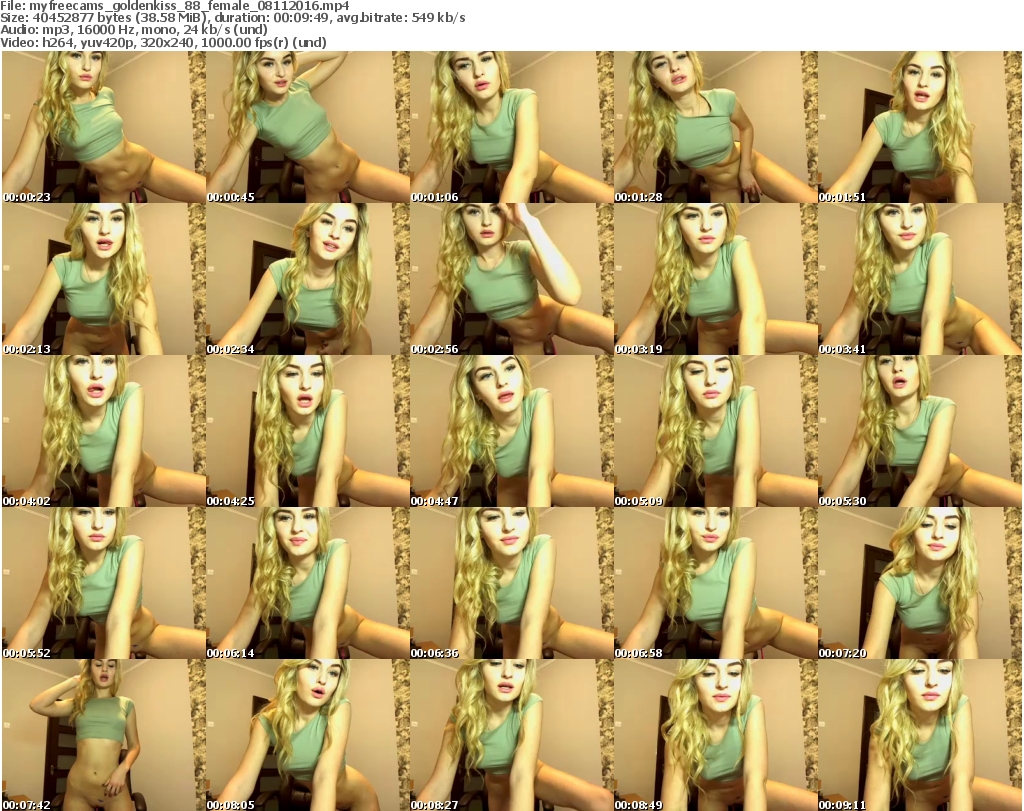Click the 'Video: h264, yuv420p' header line
Screen dimensions: 1024x811
(x=163, y=42)
